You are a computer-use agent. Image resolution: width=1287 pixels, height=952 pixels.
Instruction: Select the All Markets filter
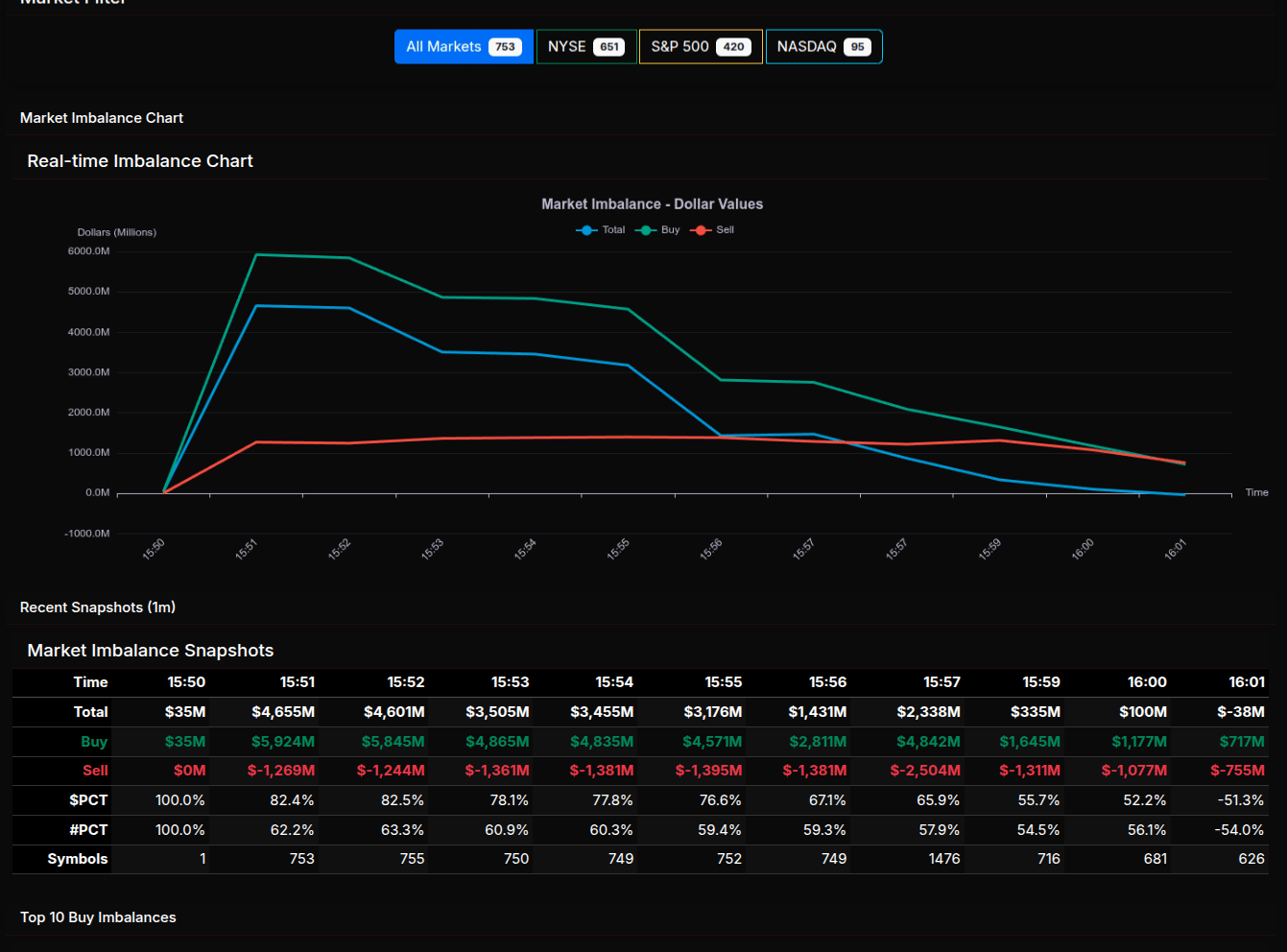(443, 47)
